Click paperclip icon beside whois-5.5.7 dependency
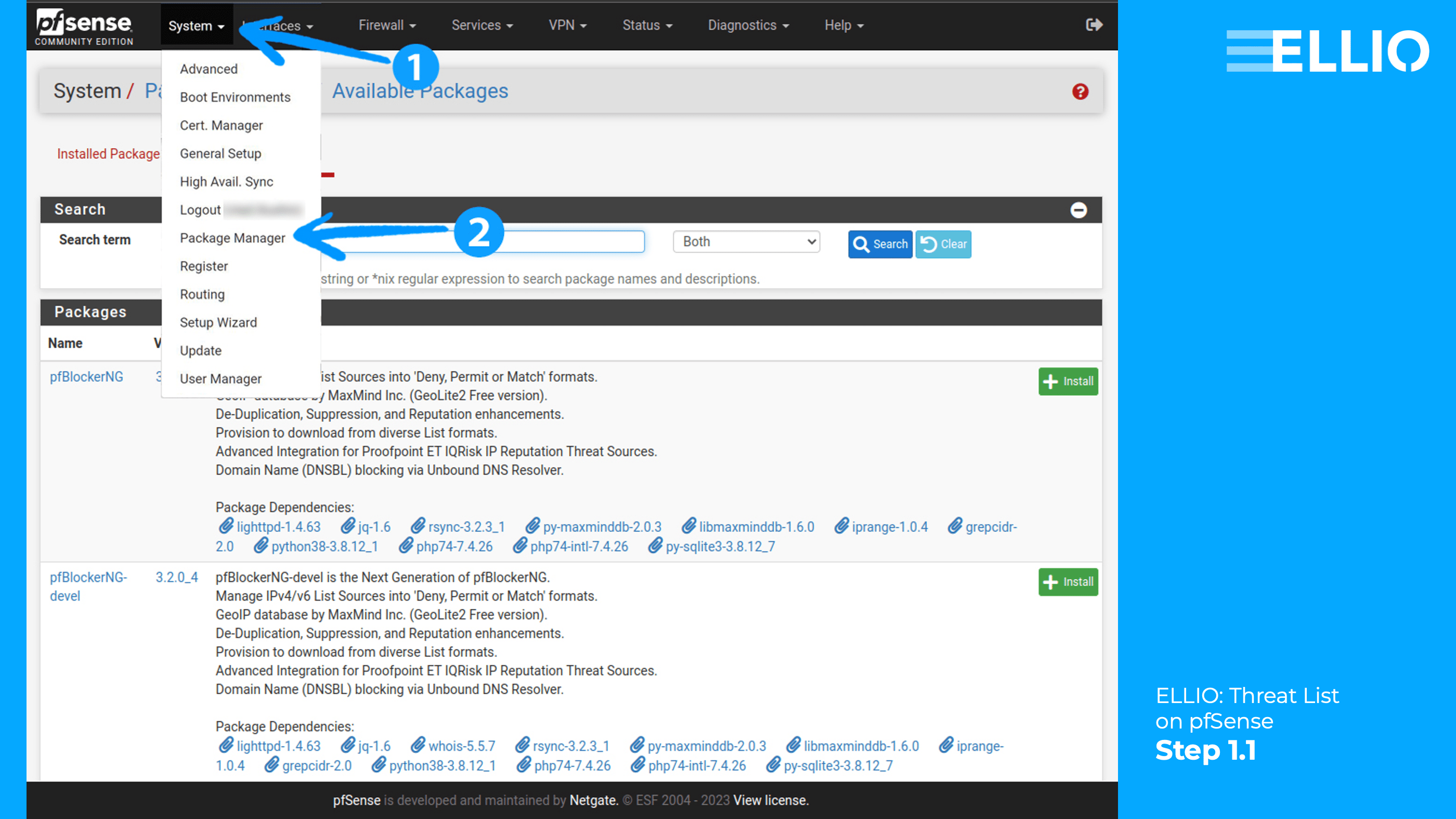Image resolution: width=1456 pixels, height=819 pixels. (418, 746)
